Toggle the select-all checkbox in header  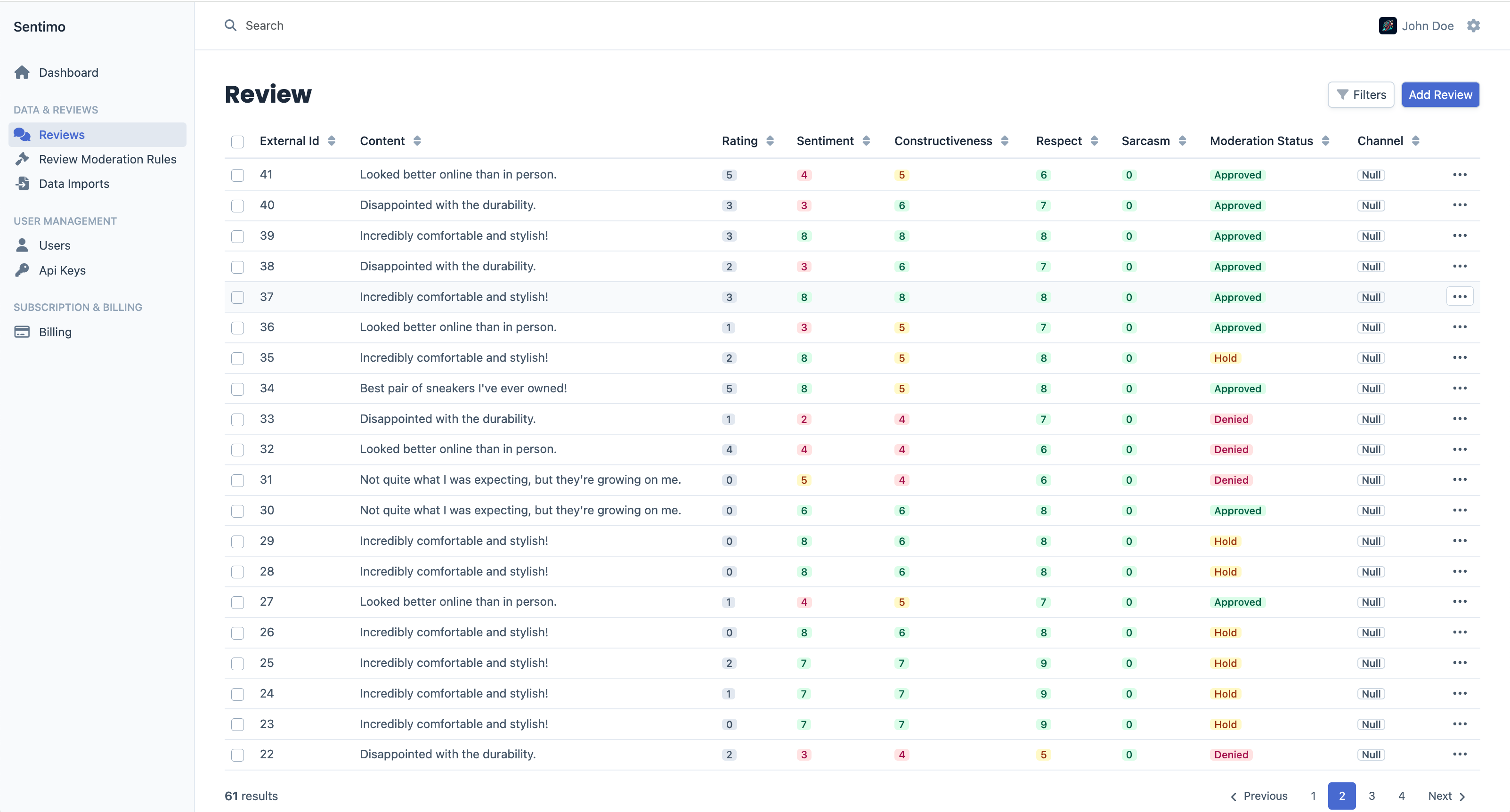(x=238, y=141)
